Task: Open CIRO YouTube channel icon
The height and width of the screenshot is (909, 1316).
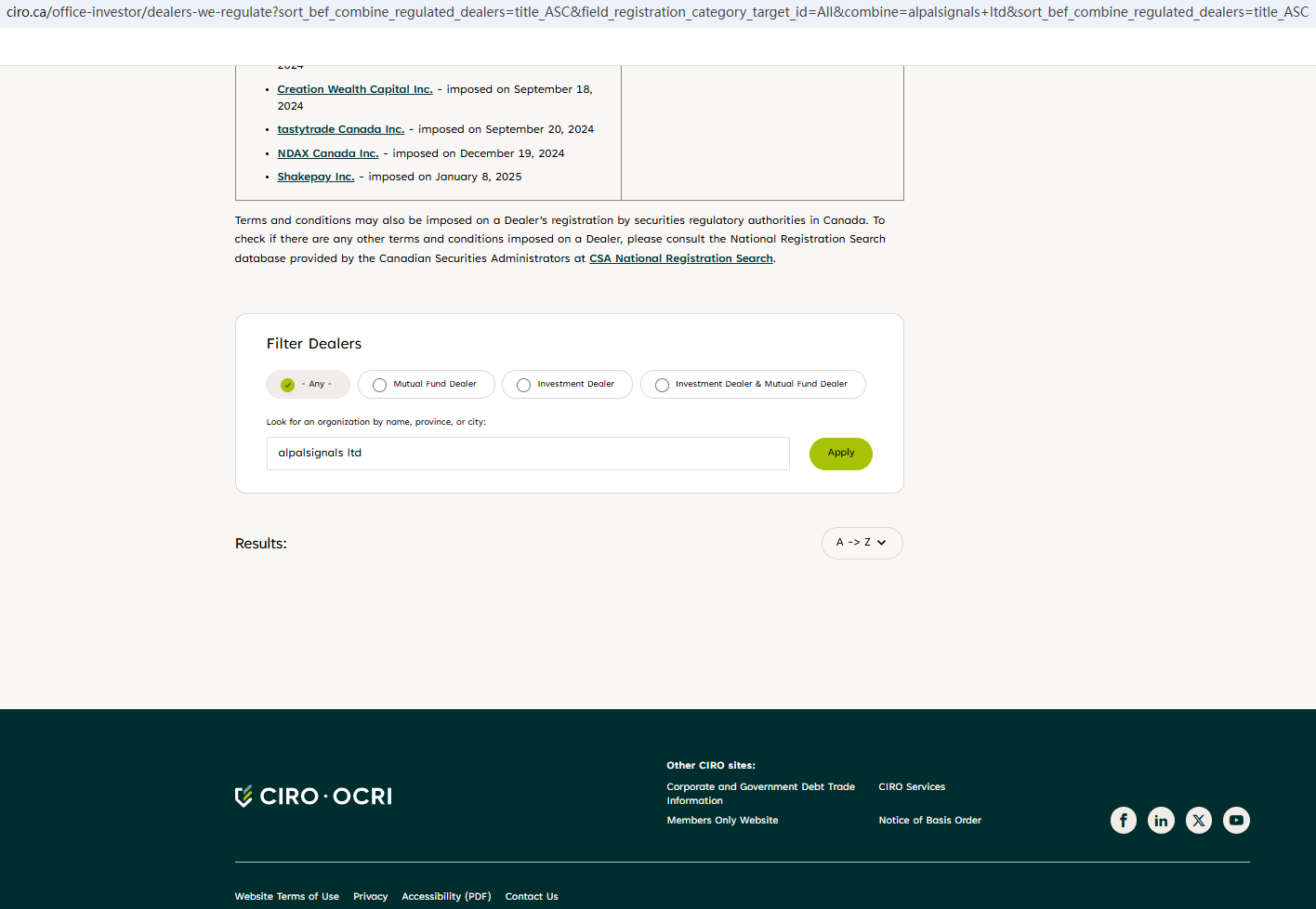Action: [1236, 820]
